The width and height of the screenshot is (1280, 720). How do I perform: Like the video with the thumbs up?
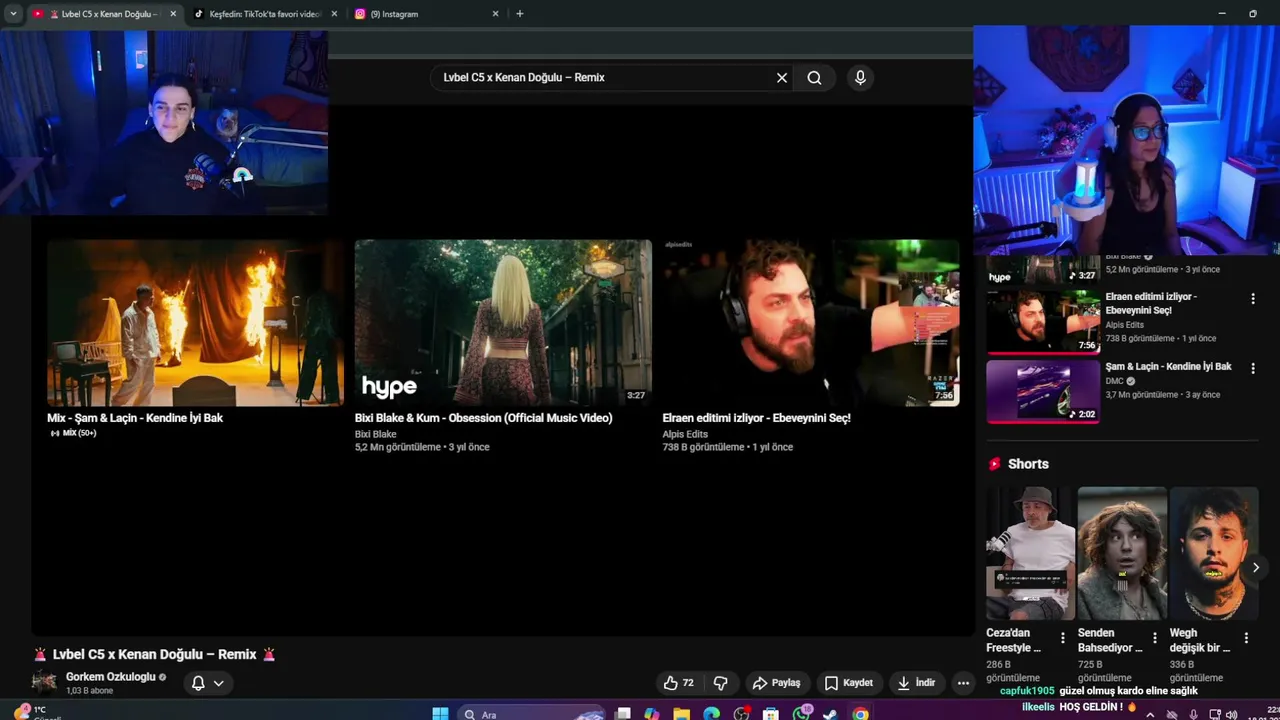point(678,683)
